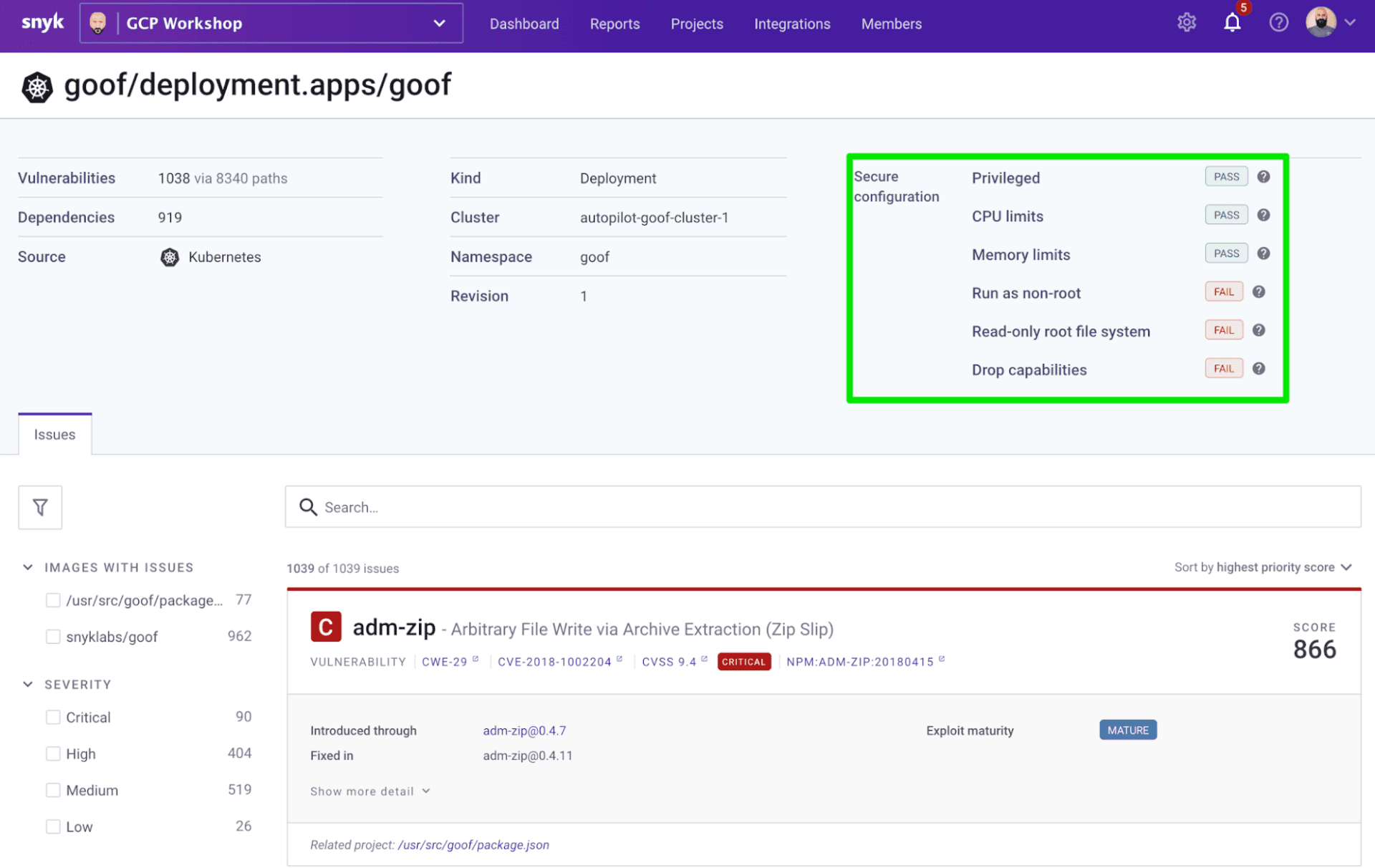Click the issues Search field
Screen dimensions: 1375x868
tap(823, 507)
